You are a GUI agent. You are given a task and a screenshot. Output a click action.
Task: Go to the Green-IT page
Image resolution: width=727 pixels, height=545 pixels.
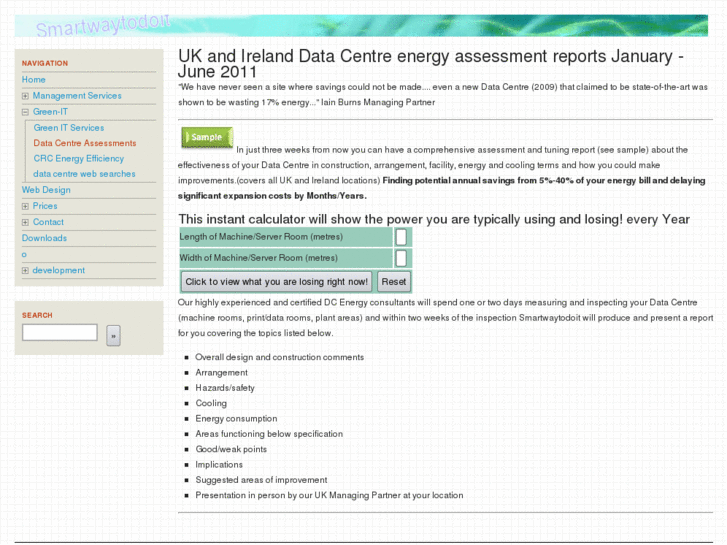pos(50,112)
